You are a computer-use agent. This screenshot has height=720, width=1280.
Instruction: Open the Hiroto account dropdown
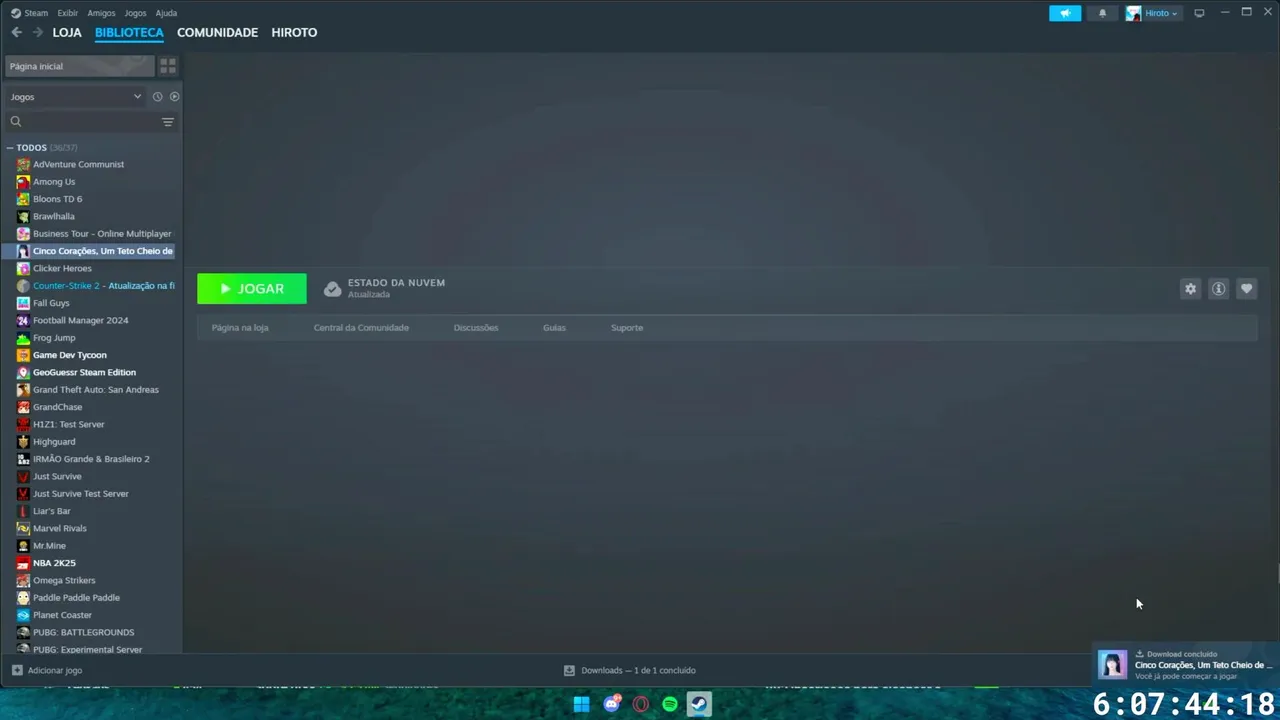pos(1153,13)
